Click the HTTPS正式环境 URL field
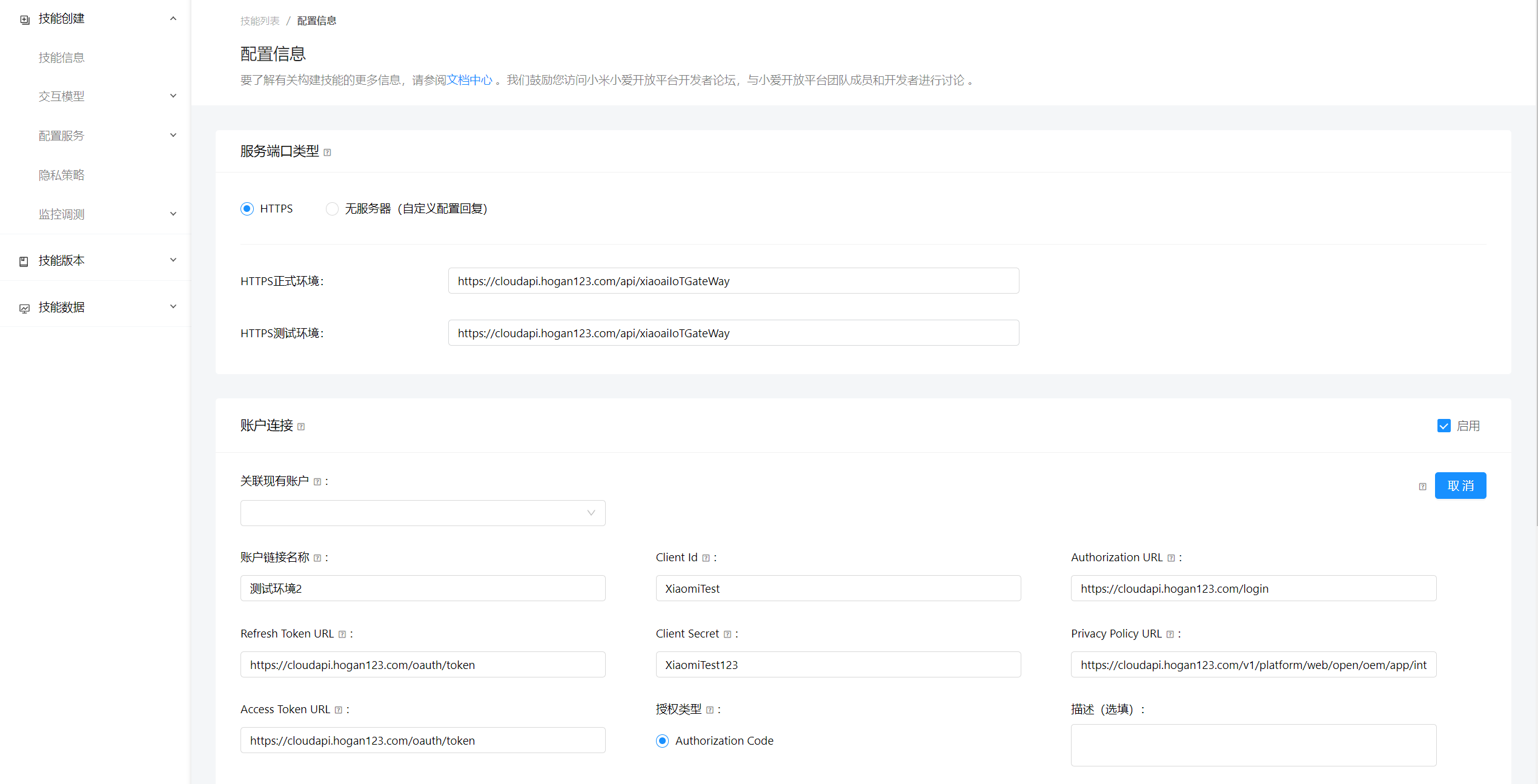 [x=734, y=281]
